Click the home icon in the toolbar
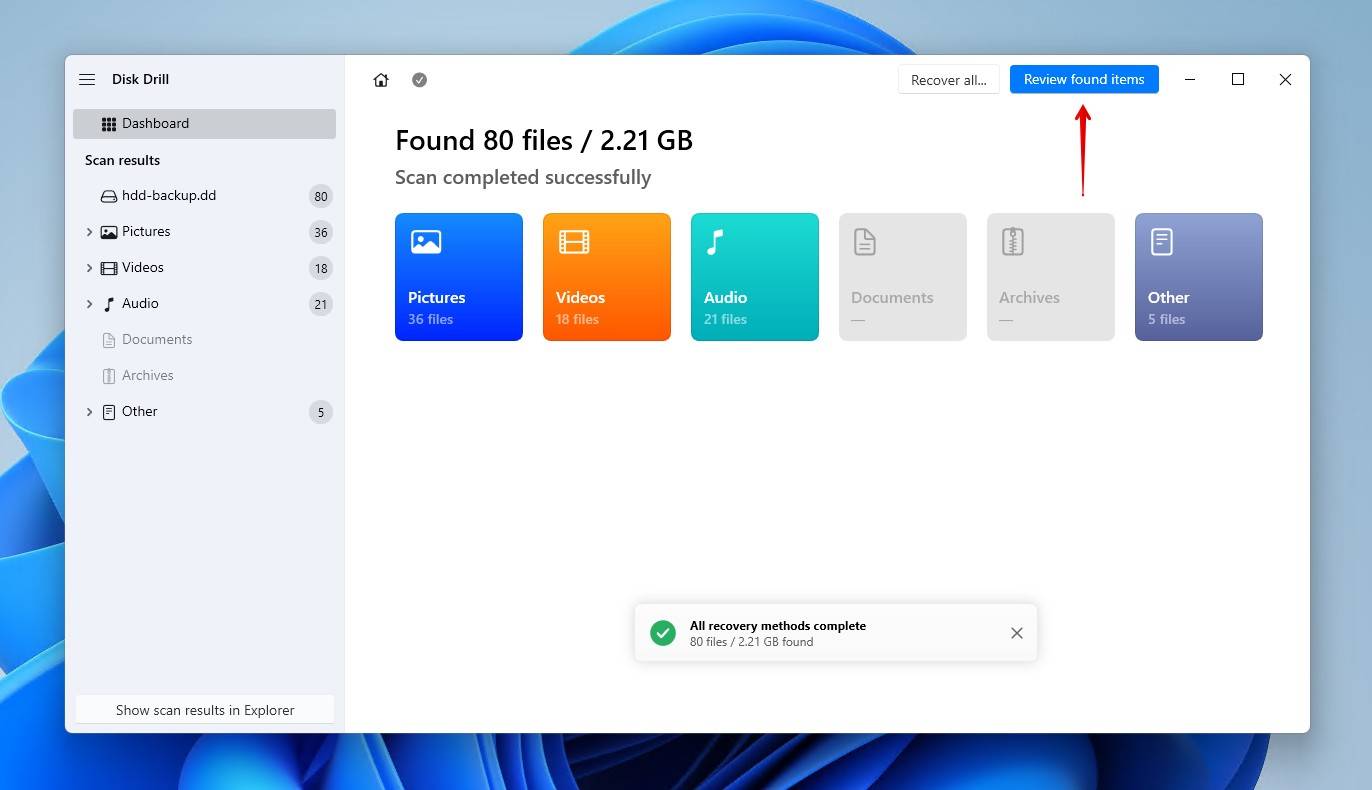1372x790 pixels. [x=381, y=80]
